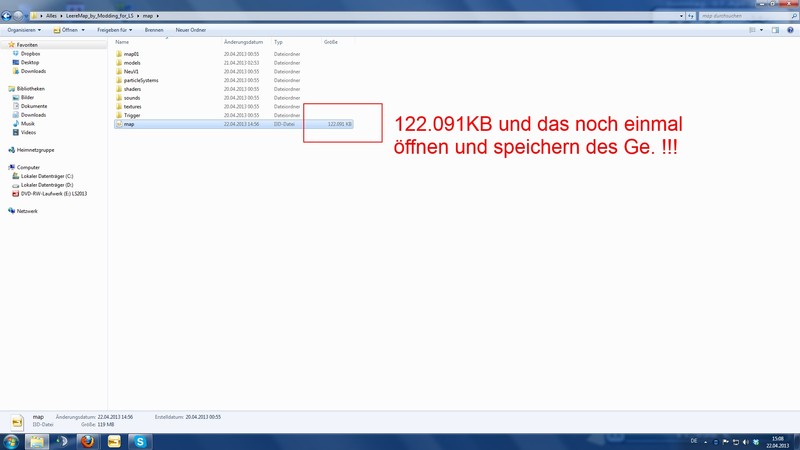Click the 'map durchsuchen' search field
Screen dimensions: 800x450
coord(744,16)
